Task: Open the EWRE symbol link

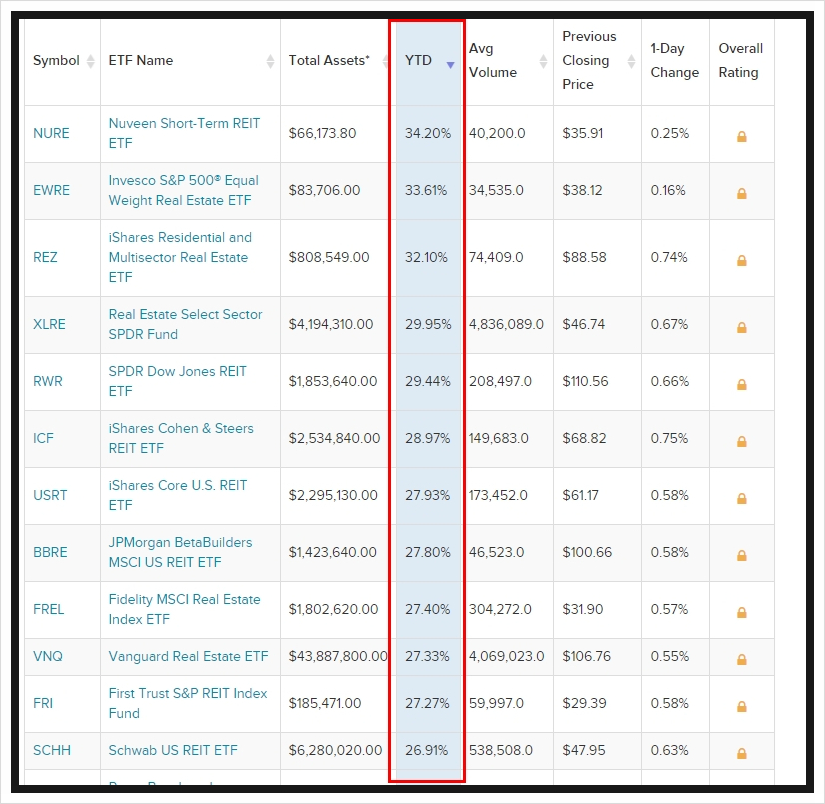Action: [51, 190]
